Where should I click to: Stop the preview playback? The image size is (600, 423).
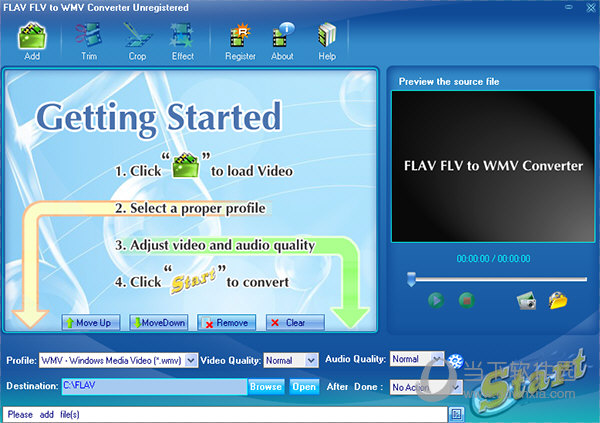tap(466, 301)
